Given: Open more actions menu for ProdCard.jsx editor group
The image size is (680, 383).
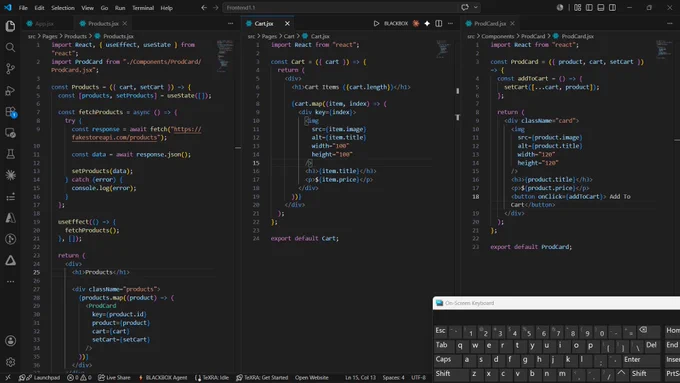Looking at the screenshot, I should coord(670,23).
